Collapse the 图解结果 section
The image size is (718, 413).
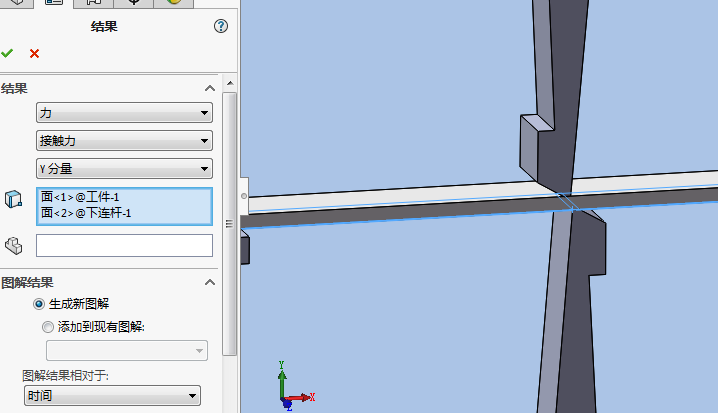tap(210, 282)
